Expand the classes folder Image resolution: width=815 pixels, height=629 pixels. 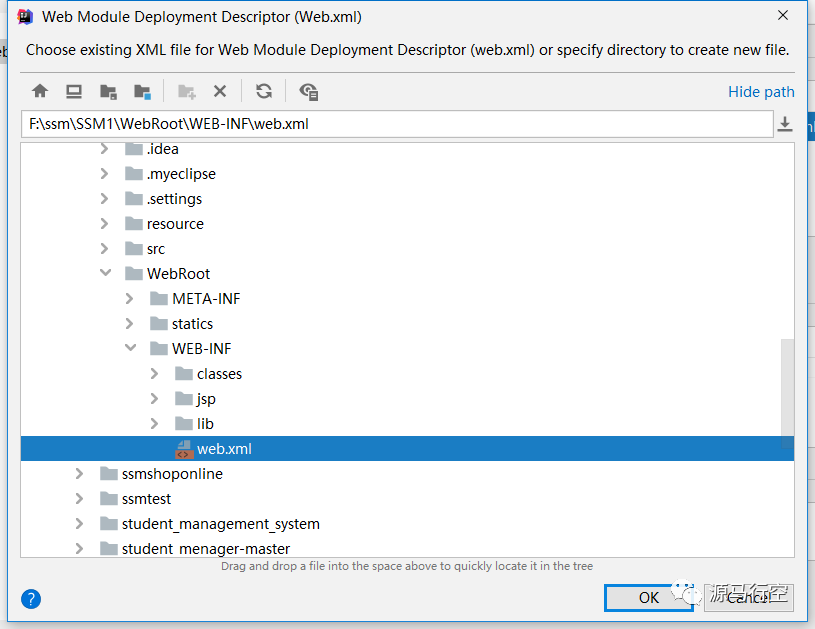pyautogui.click(x=155, y=374)
